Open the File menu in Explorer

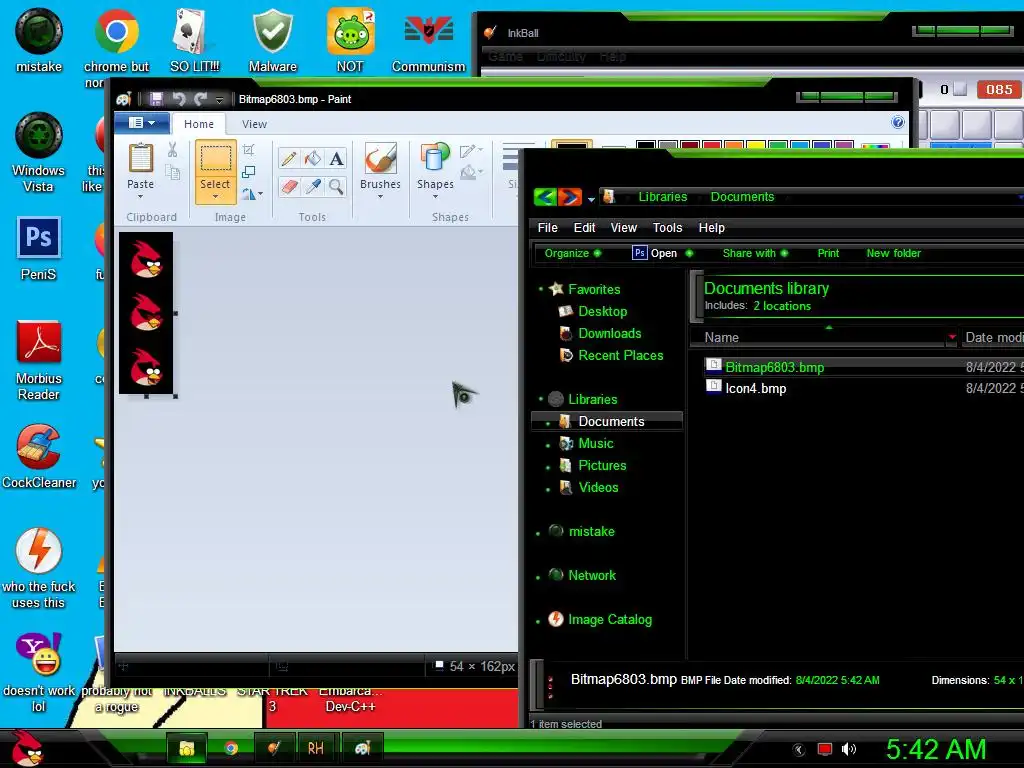click(x=547, y=227)
